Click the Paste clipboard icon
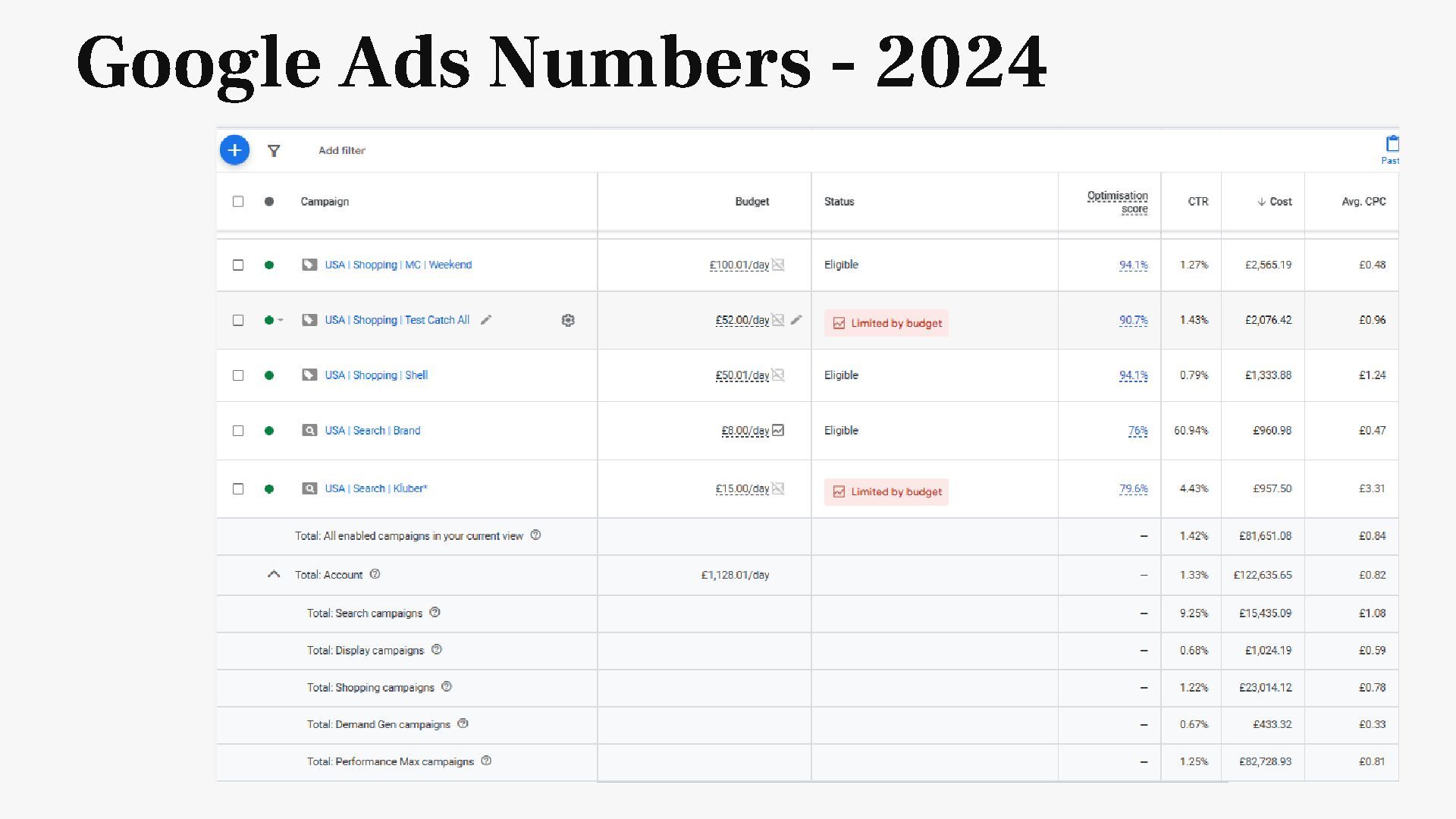1456x819 pixels. (x=1392, y=144)
